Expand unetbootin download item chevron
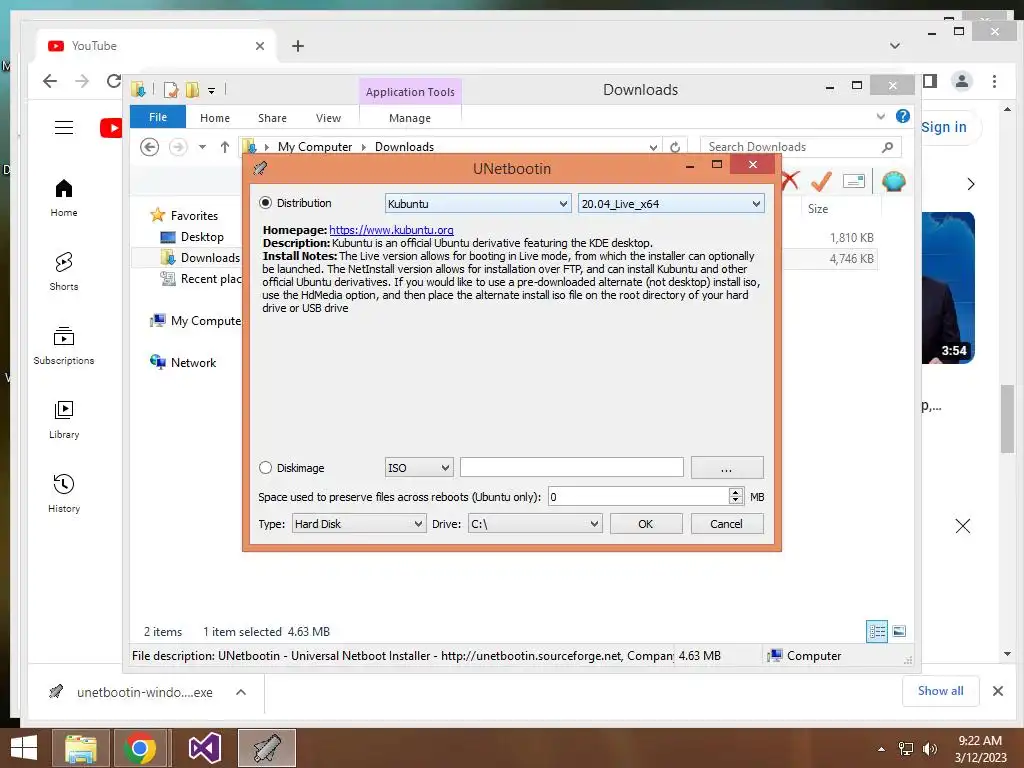 tap(241, 692)
